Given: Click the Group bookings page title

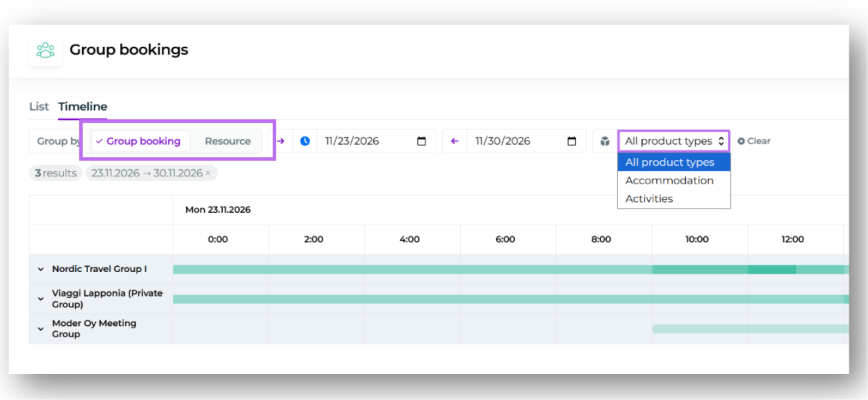Looking at the screenshot, I should coord(129,50).
